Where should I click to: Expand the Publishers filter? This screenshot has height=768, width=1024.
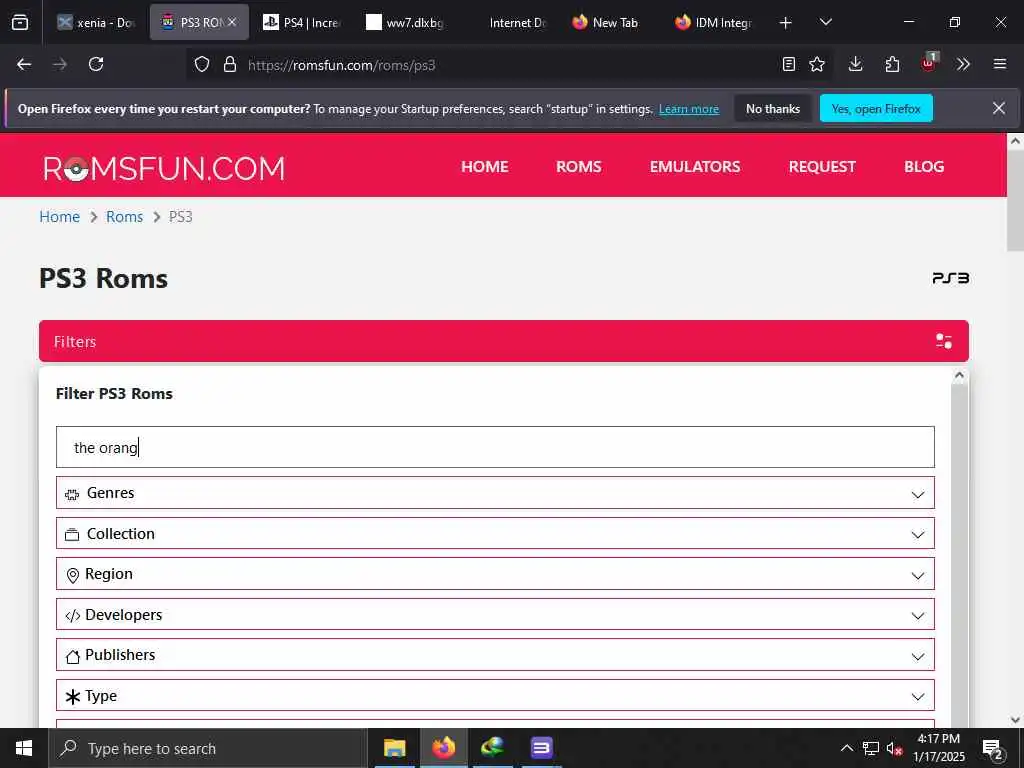pos(495,655)
